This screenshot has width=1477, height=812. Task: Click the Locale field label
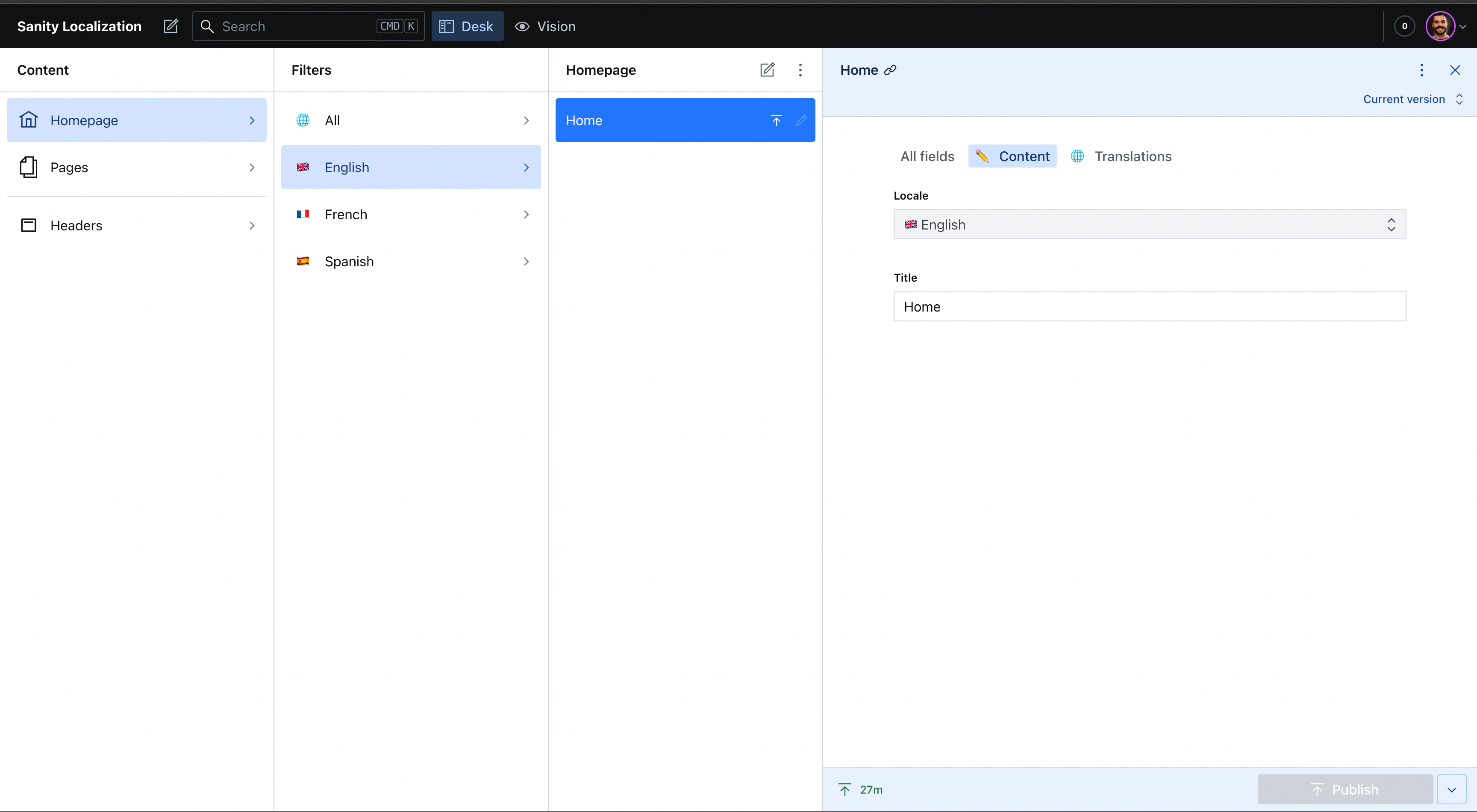[x=910, y=196]
